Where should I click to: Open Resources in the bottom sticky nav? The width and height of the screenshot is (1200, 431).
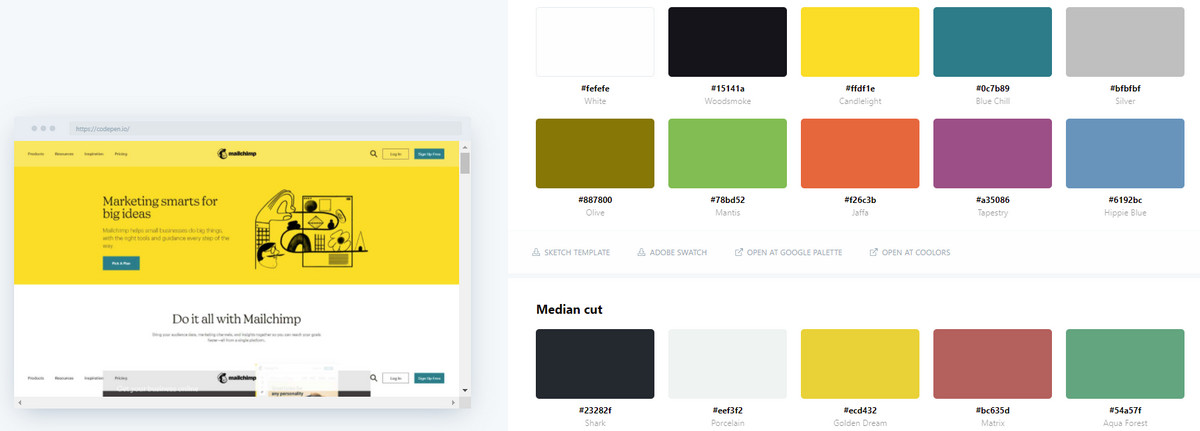coord(64,378)
